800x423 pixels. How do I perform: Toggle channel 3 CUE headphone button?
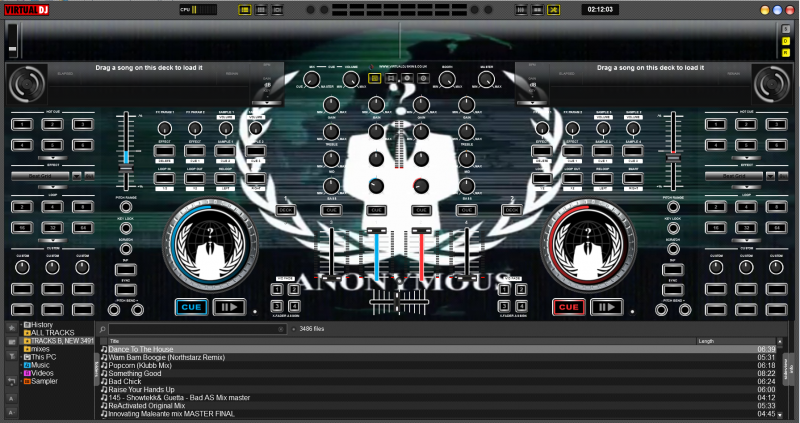coord(331,210)
